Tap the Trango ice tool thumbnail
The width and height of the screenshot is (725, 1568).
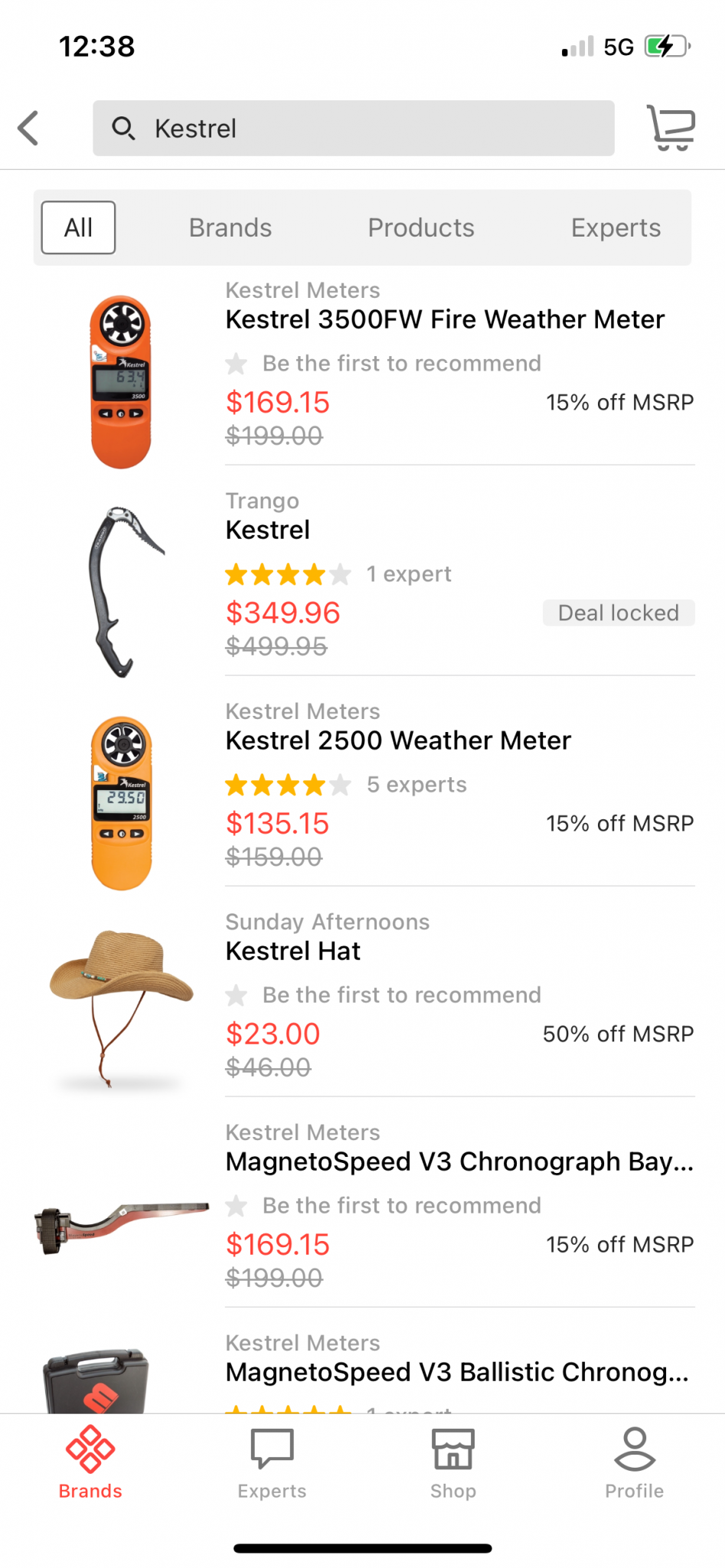121,591
